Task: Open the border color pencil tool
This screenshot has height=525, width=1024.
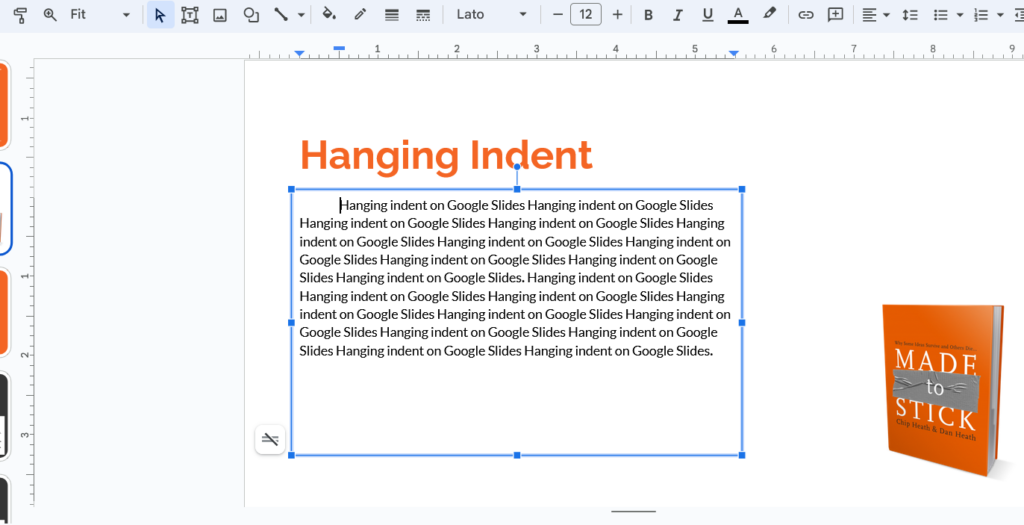Action: click(360, 15)
